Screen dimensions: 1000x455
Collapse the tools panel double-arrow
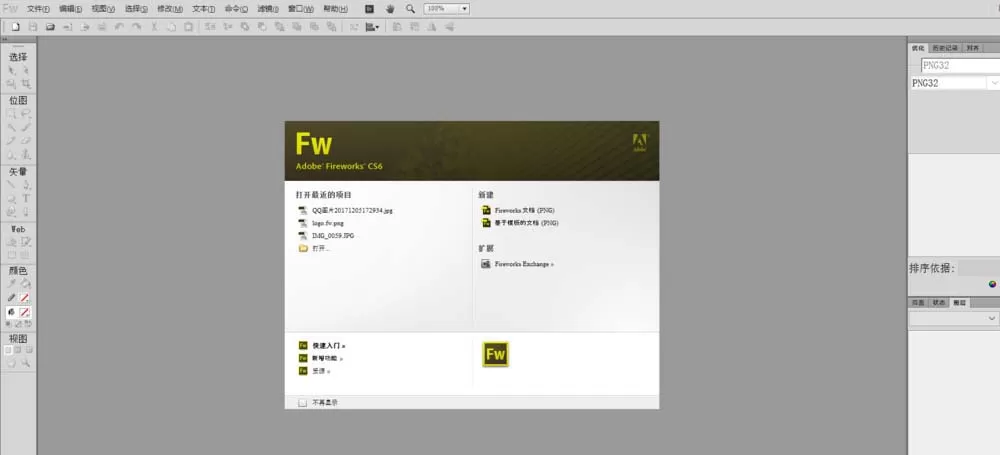click(x=5, y=39)
